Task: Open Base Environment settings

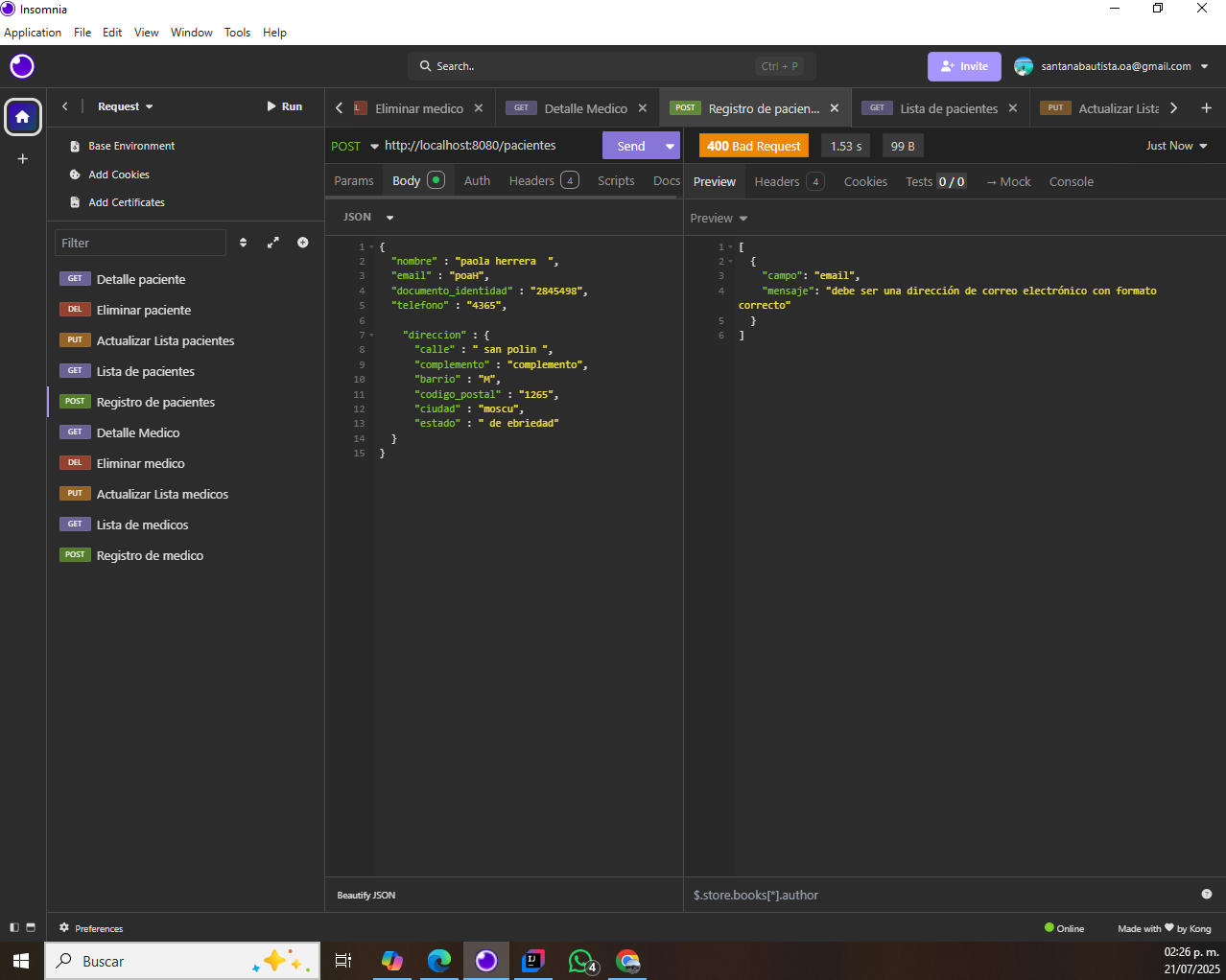Action: (122, 146)
